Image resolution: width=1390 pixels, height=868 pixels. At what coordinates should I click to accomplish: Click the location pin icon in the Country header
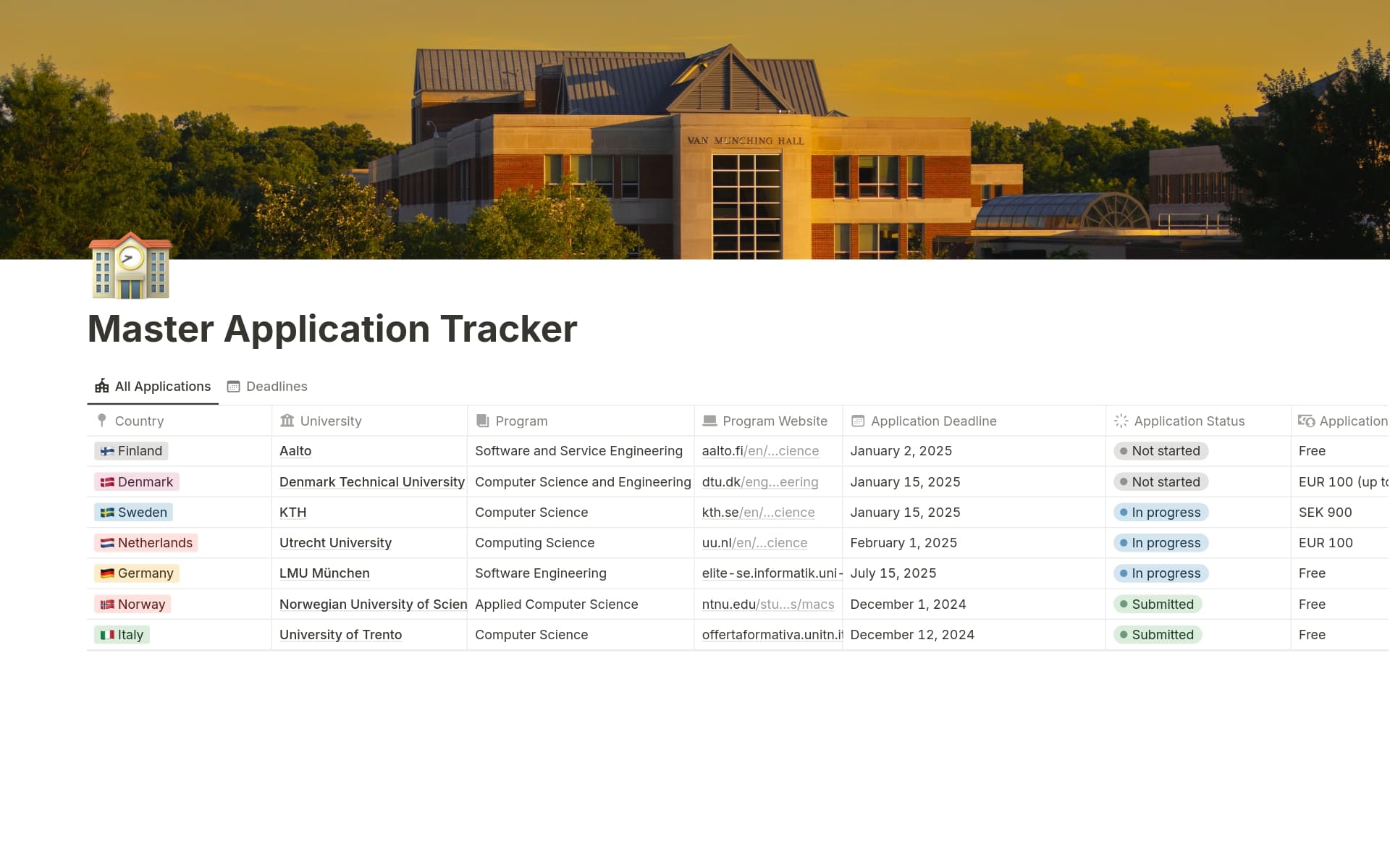[x=101, y=421]
